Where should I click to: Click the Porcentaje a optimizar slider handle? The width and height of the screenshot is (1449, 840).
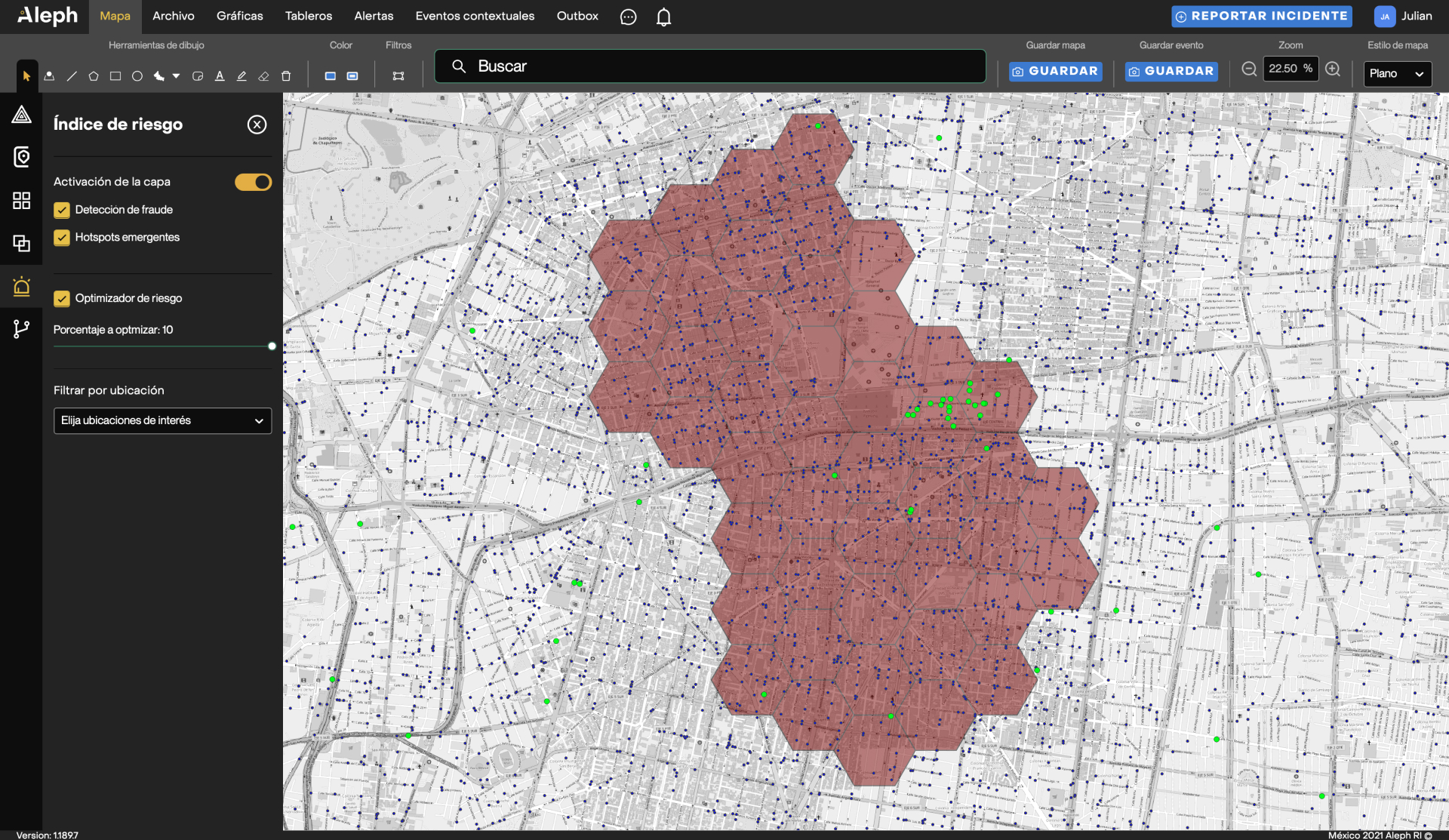[x=272, y=346]
